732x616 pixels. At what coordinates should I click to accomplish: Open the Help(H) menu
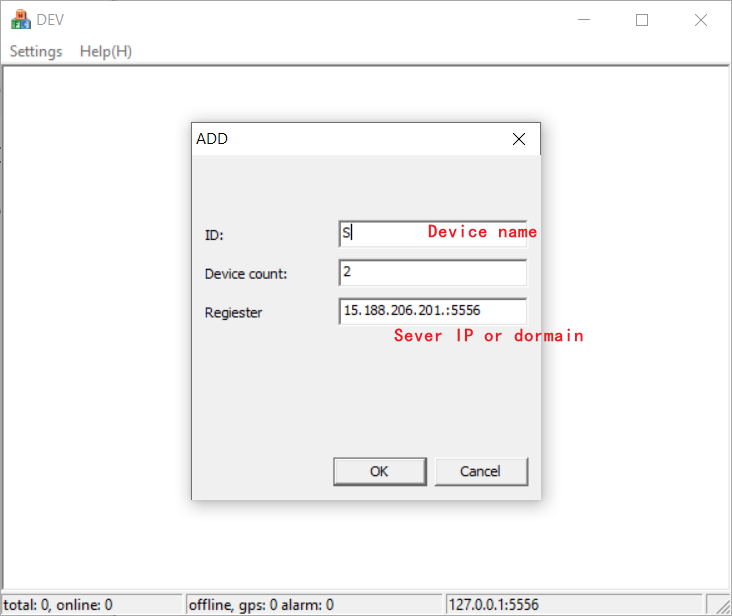[106, 51]
